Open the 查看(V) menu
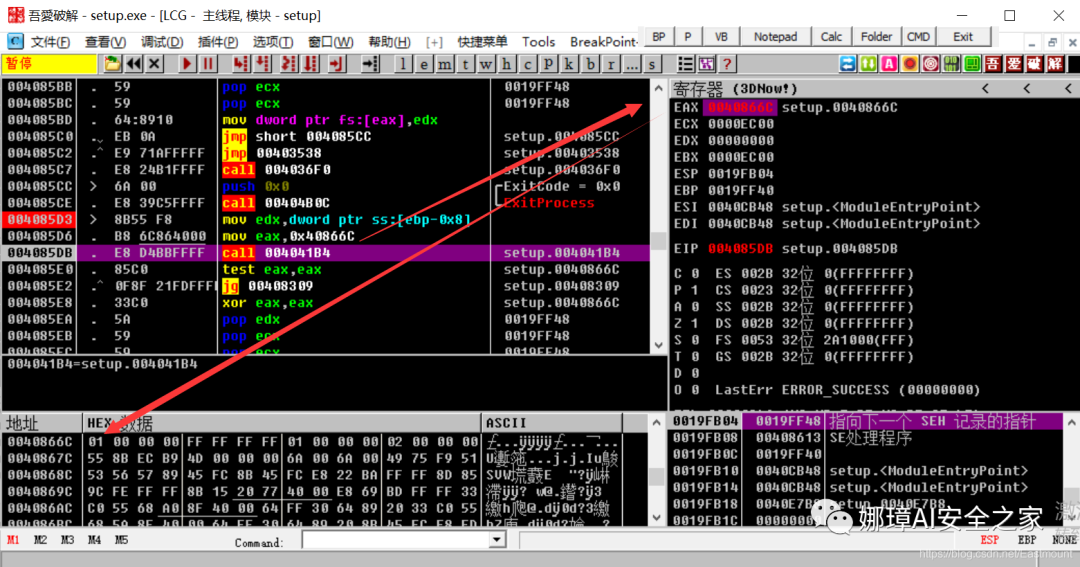The height and width of the screenshot is (567, 1080). point(105,42)
